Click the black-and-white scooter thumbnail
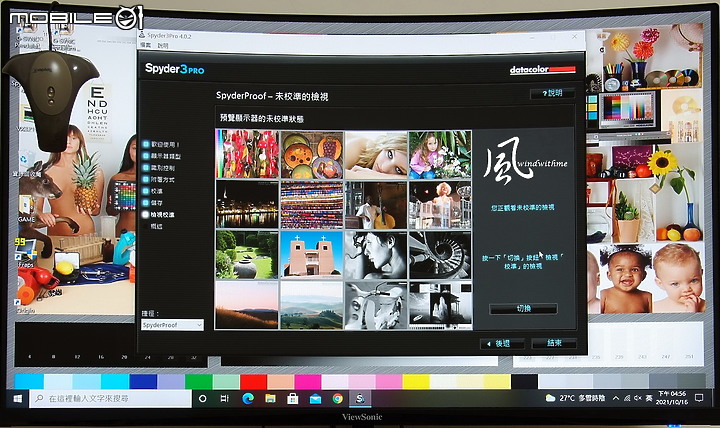This screenshot has height=428, width=720. [x=376, y=305]
